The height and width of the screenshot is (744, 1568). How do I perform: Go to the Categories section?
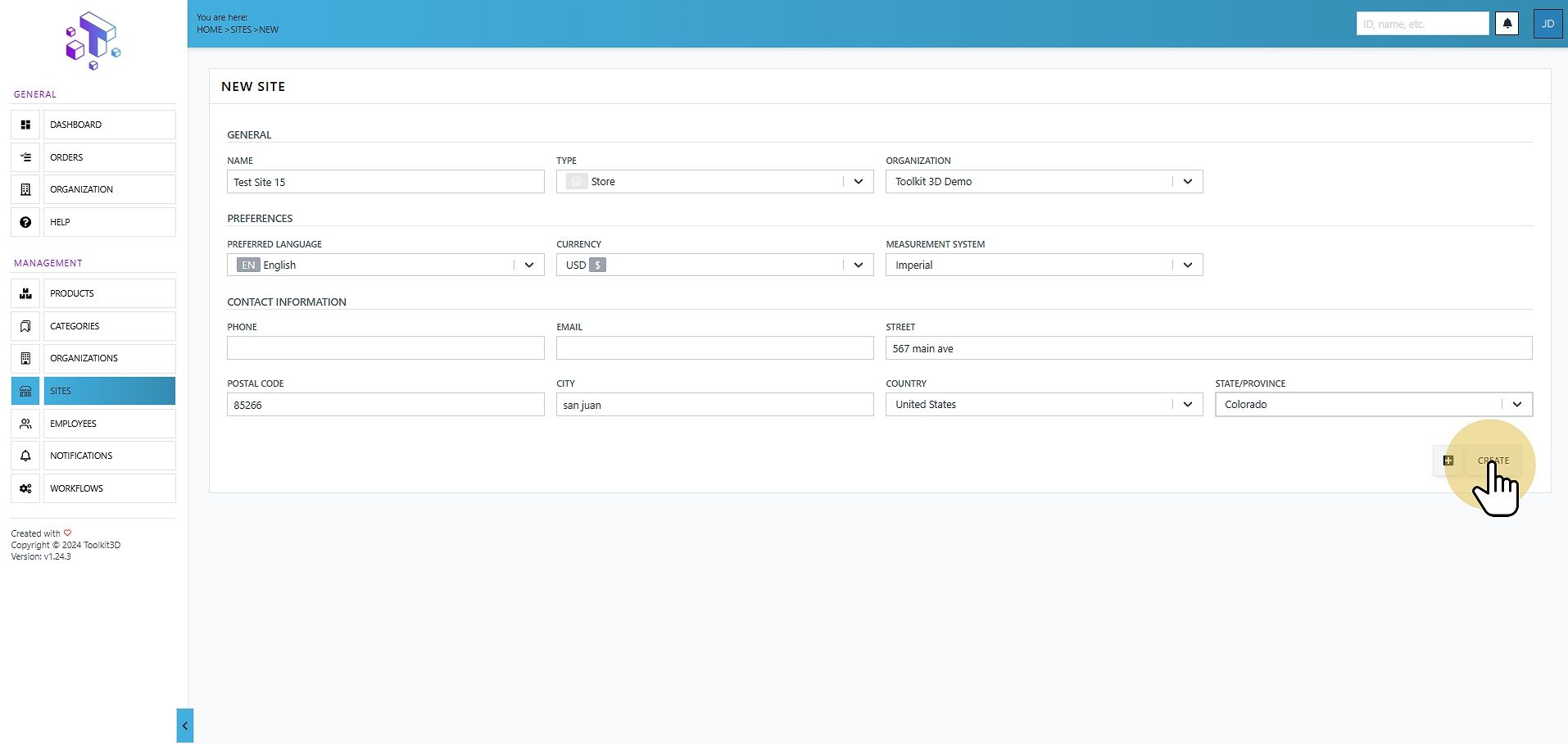click(110, 326)
